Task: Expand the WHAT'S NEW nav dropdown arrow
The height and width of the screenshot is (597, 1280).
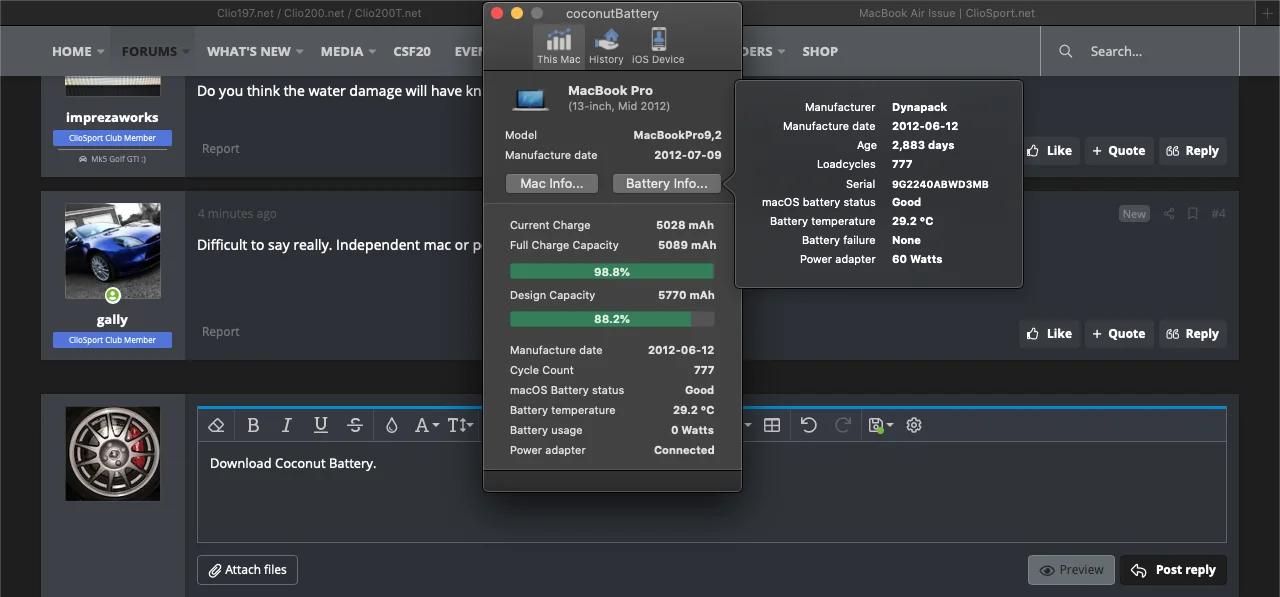Action: [300, 52]
